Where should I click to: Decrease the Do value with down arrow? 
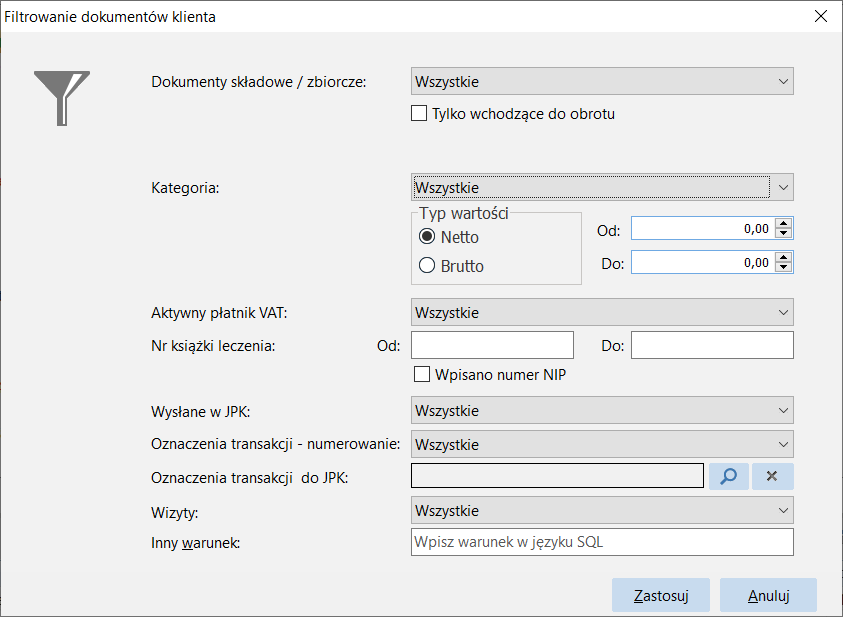(x=784, y=267)
